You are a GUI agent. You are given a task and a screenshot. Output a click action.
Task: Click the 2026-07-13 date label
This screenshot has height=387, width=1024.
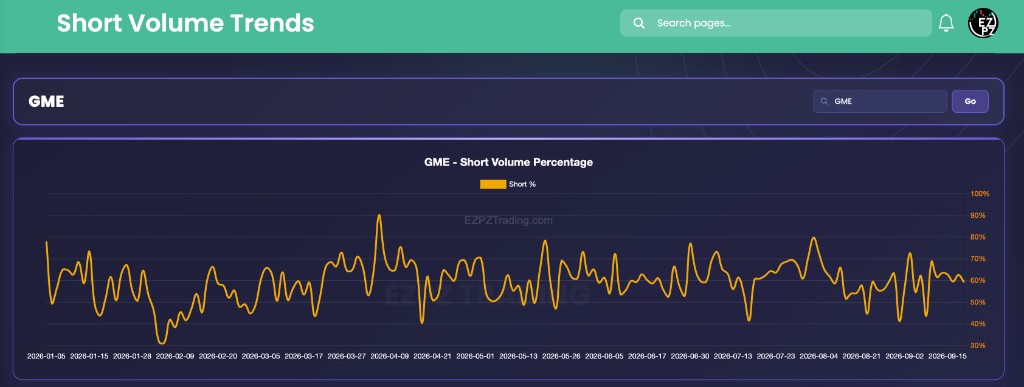tap(733, 356)
